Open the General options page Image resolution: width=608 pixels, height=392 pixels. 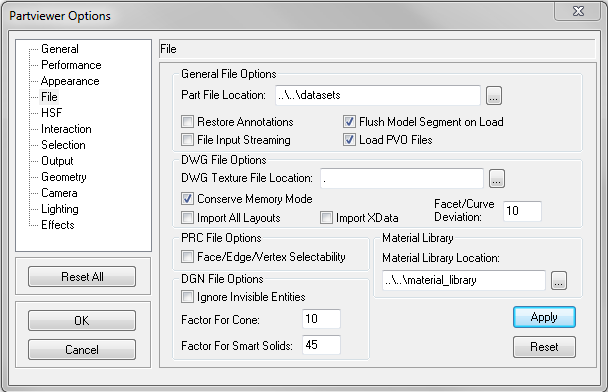(x=60, y=49)
